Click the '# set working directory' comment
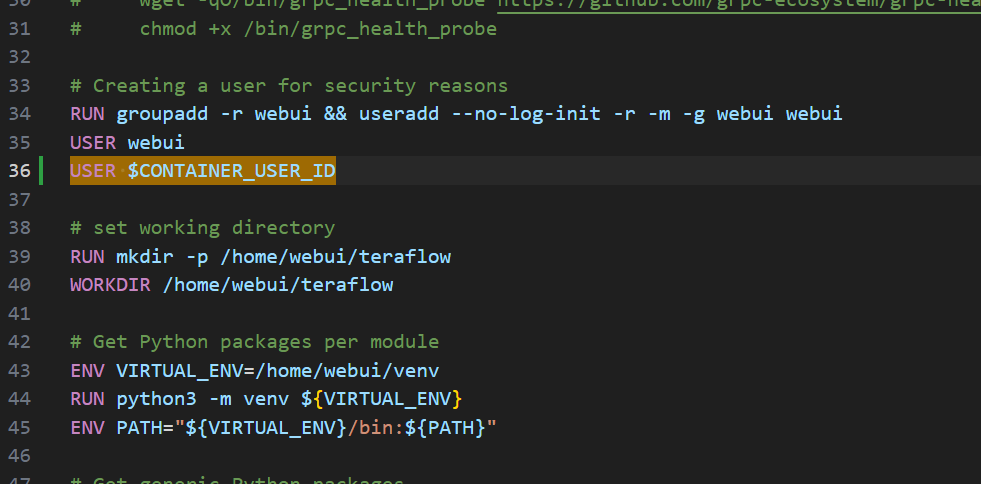Image resolution: width=981 pixels, height=484 pixels. click(x=202, y=228)
